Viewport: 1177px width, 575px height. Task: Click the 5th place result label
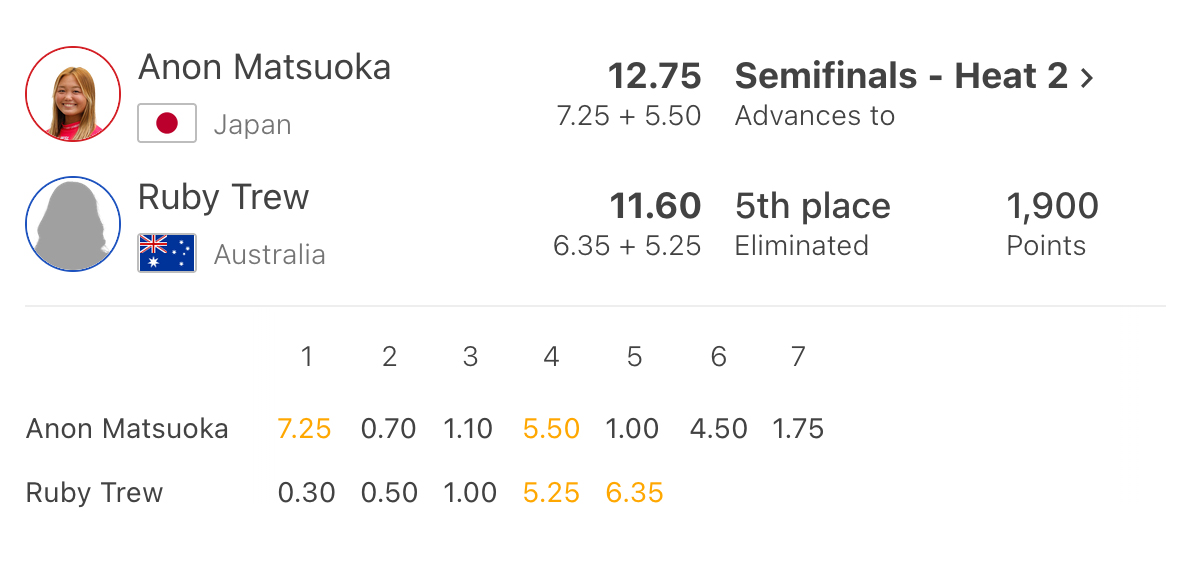[812, 207]
